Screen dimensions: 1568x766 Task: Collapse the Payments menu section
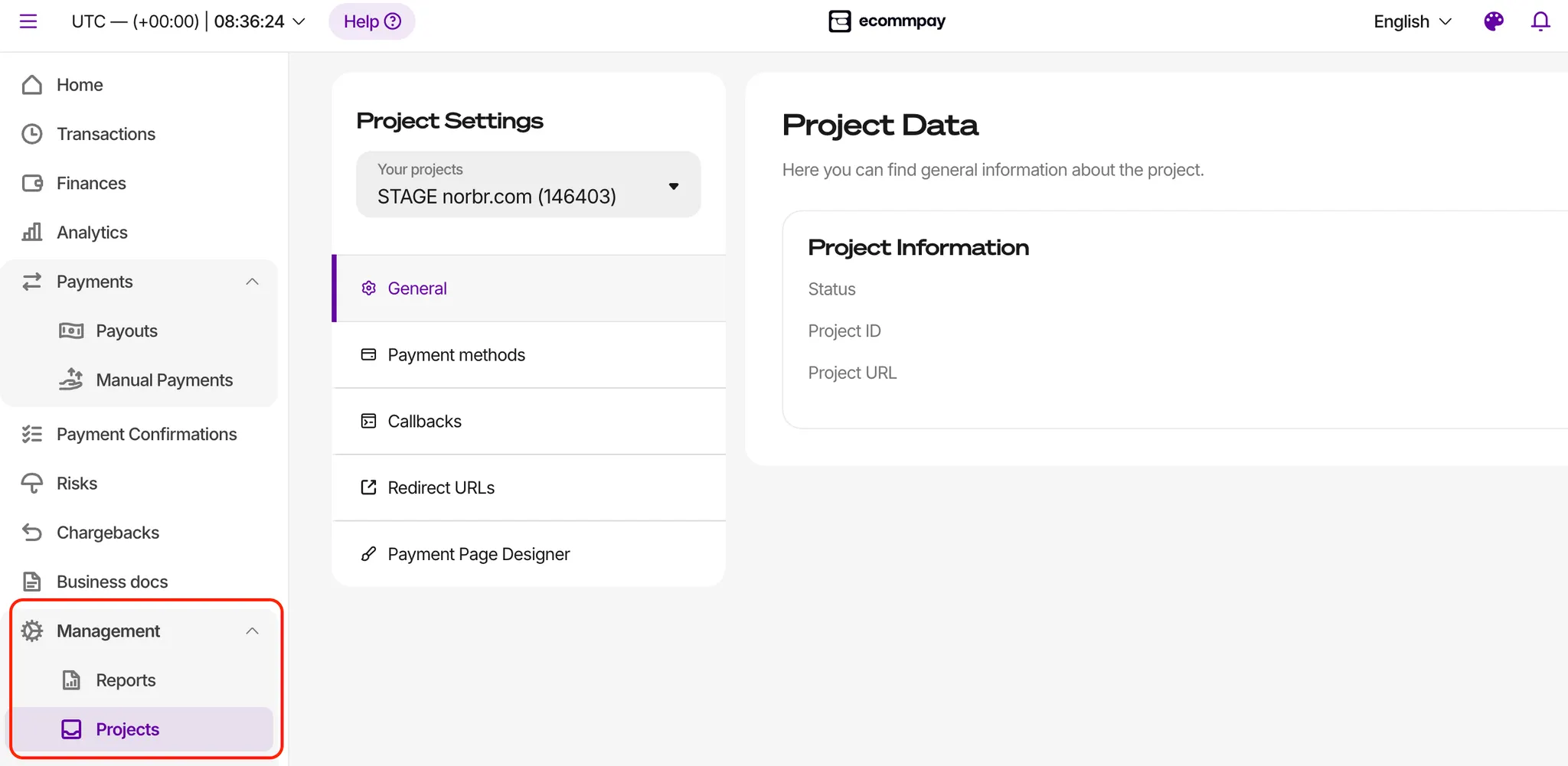tap(252, 282)
